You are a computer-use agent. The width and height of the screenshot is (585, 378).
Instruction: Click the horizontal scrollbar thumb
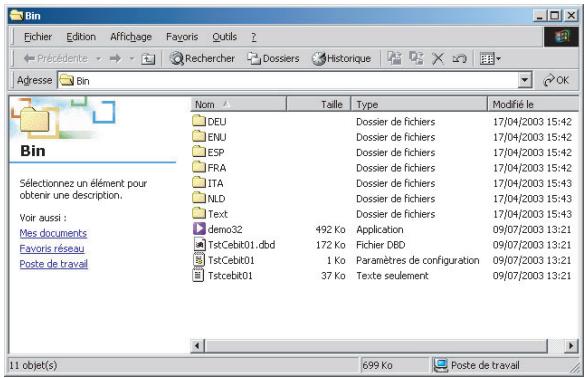coord(376,346)
